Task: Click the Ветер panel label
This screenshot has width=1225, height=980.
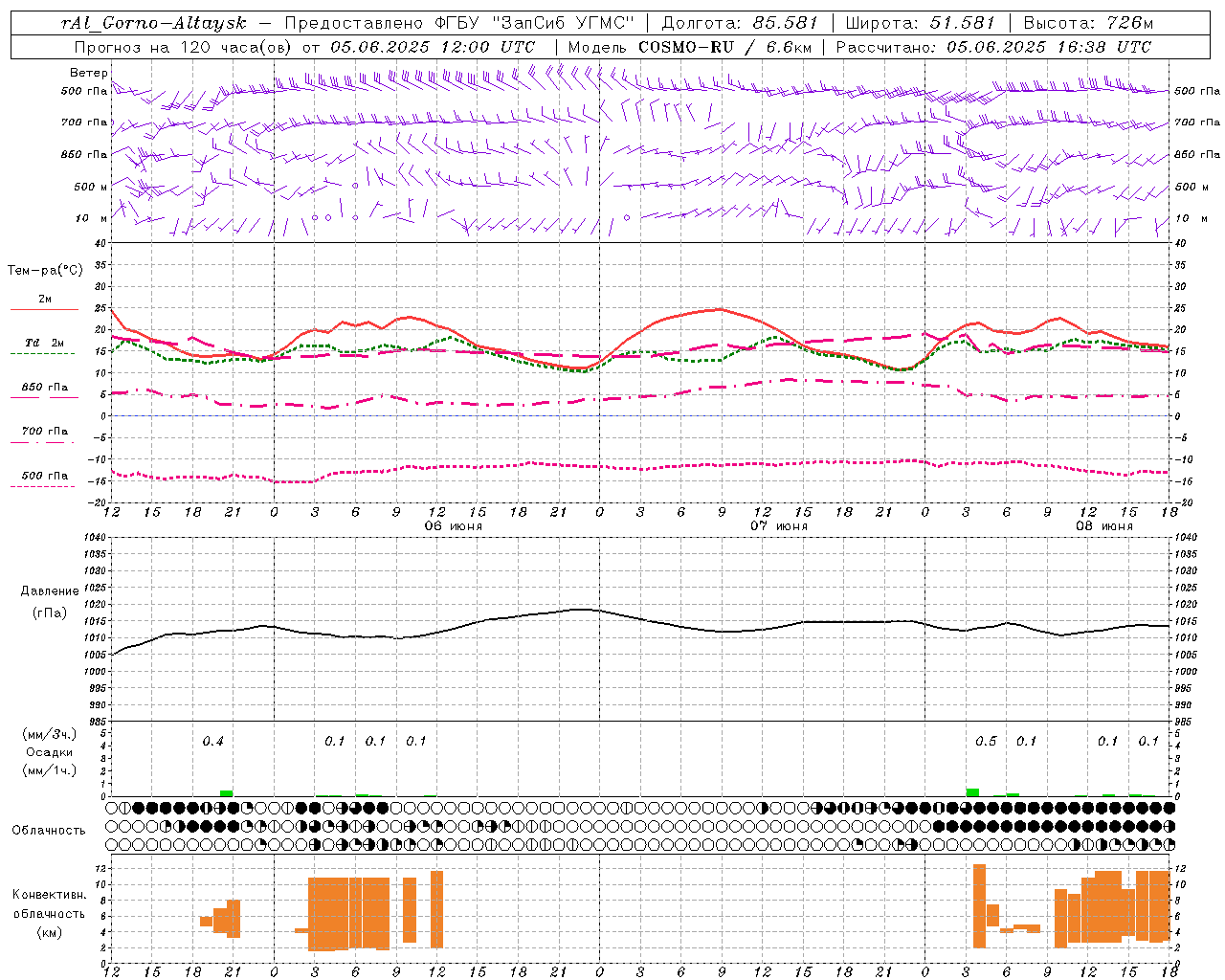Action: click(x=88, y=73)
